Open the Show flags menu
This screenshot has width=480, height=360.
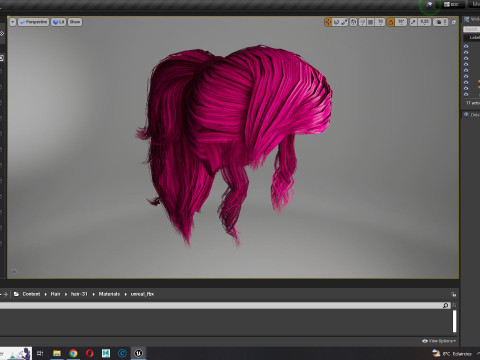(75, 22)
